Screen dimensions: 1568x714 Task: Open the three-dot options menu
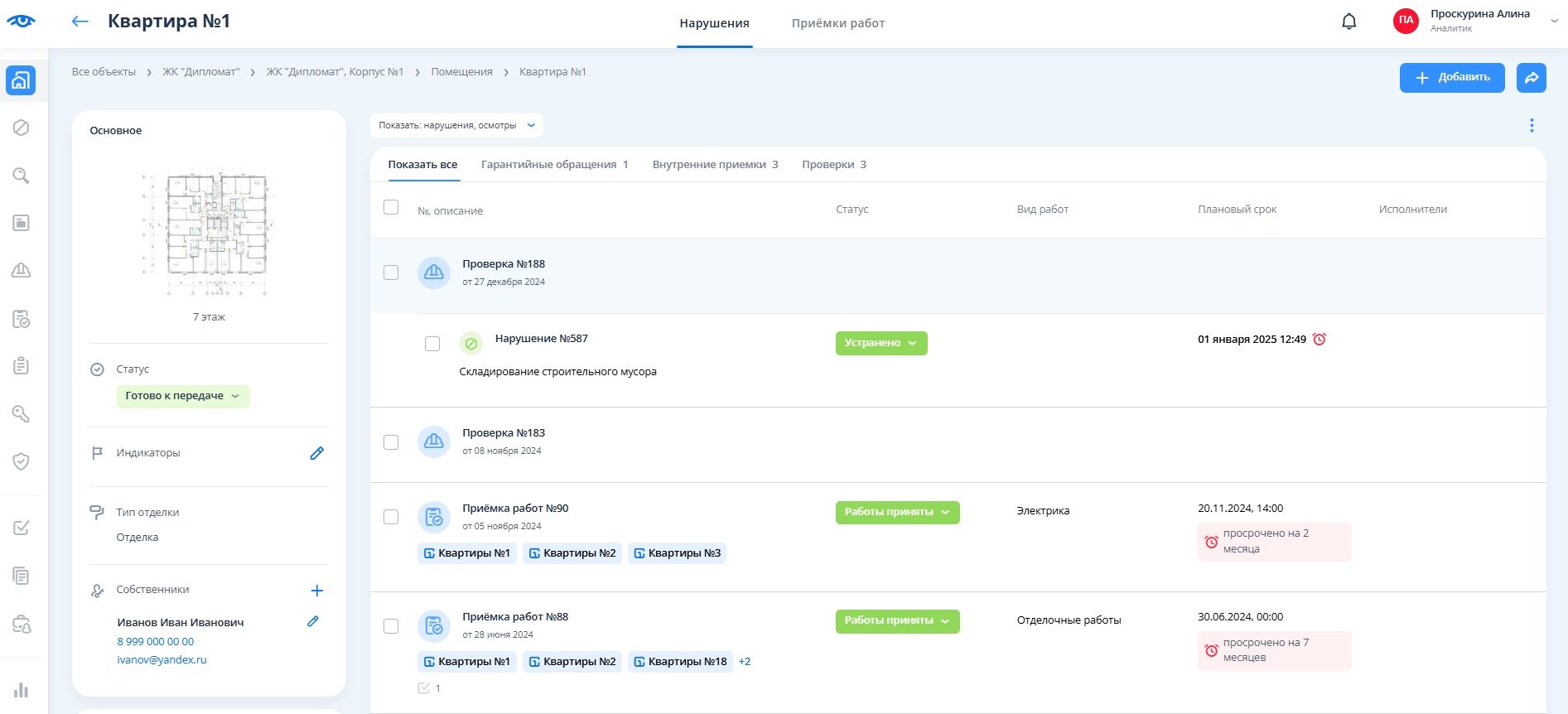click(1531, 125)
